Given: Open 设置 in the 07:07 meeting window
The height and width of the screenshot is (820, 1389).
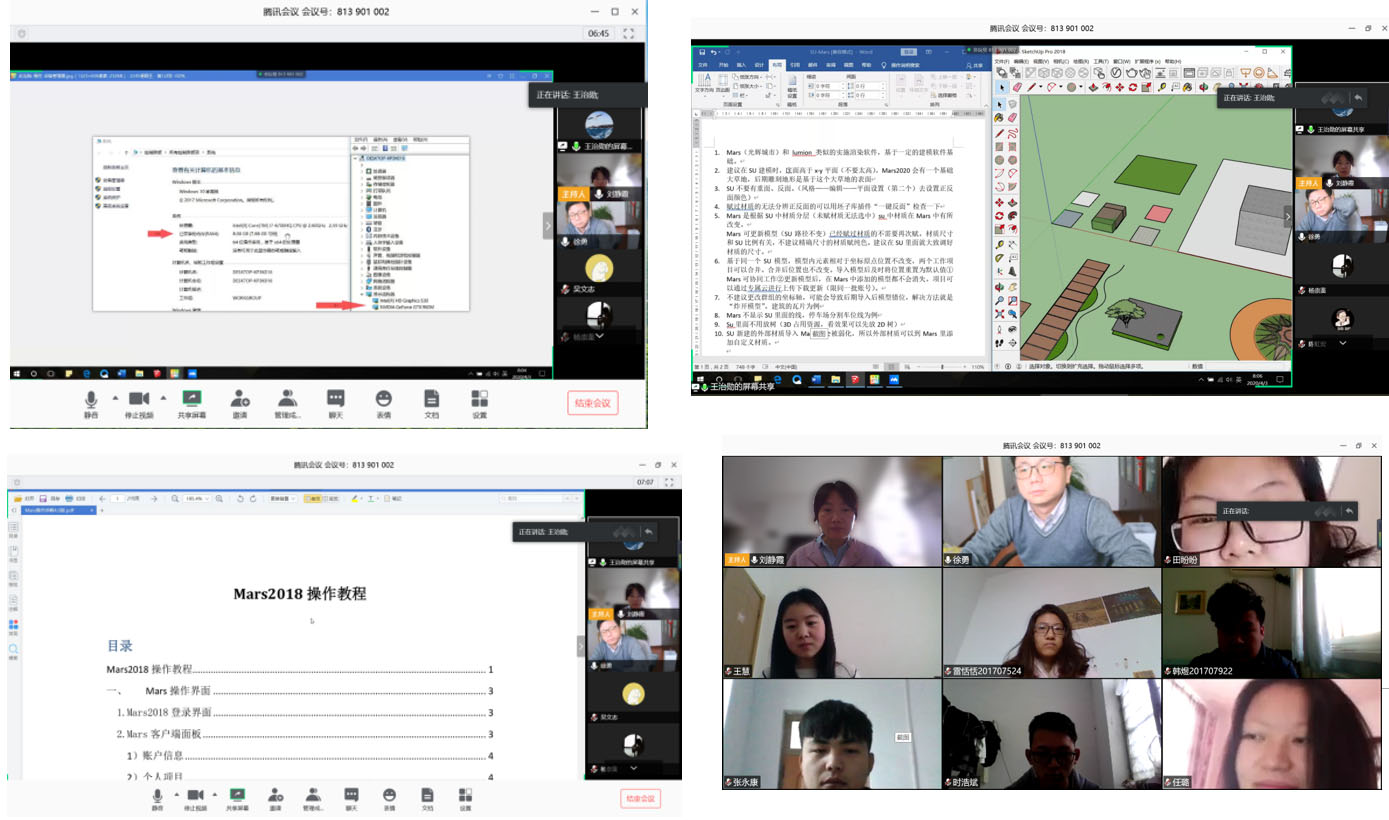Looking at the screenshot, I should 465,798.
